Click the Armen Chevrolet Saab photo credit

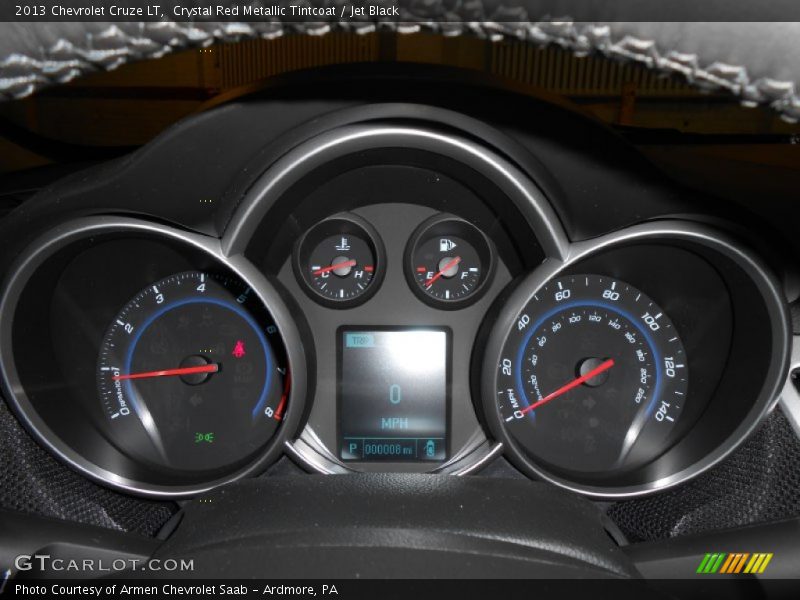click(x=176, y=590)
